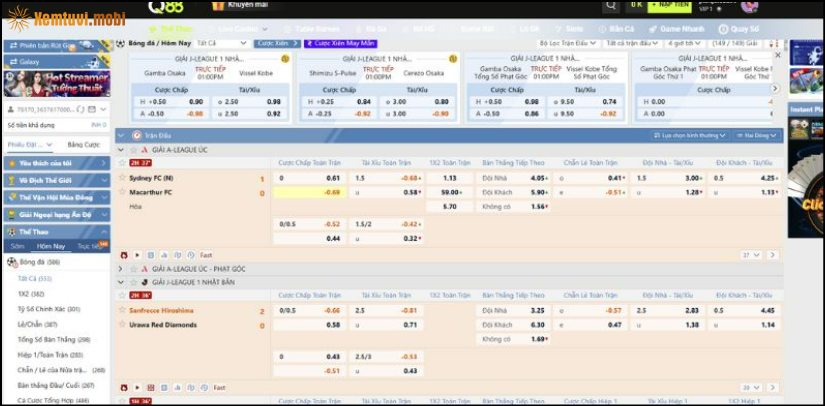Click the Galaxy version button
825x406 pixels.
[57, 62]
